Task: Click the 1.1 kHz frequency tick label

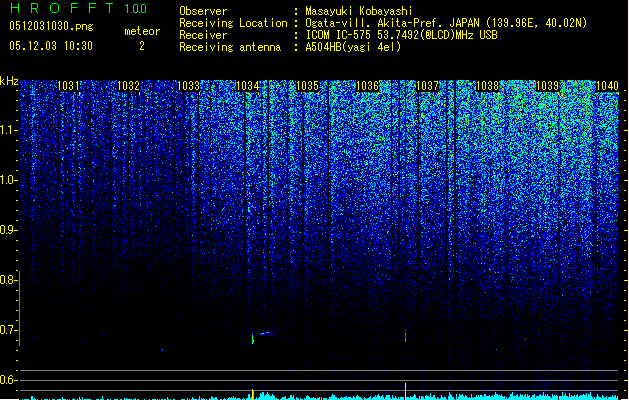Action: 8,130
